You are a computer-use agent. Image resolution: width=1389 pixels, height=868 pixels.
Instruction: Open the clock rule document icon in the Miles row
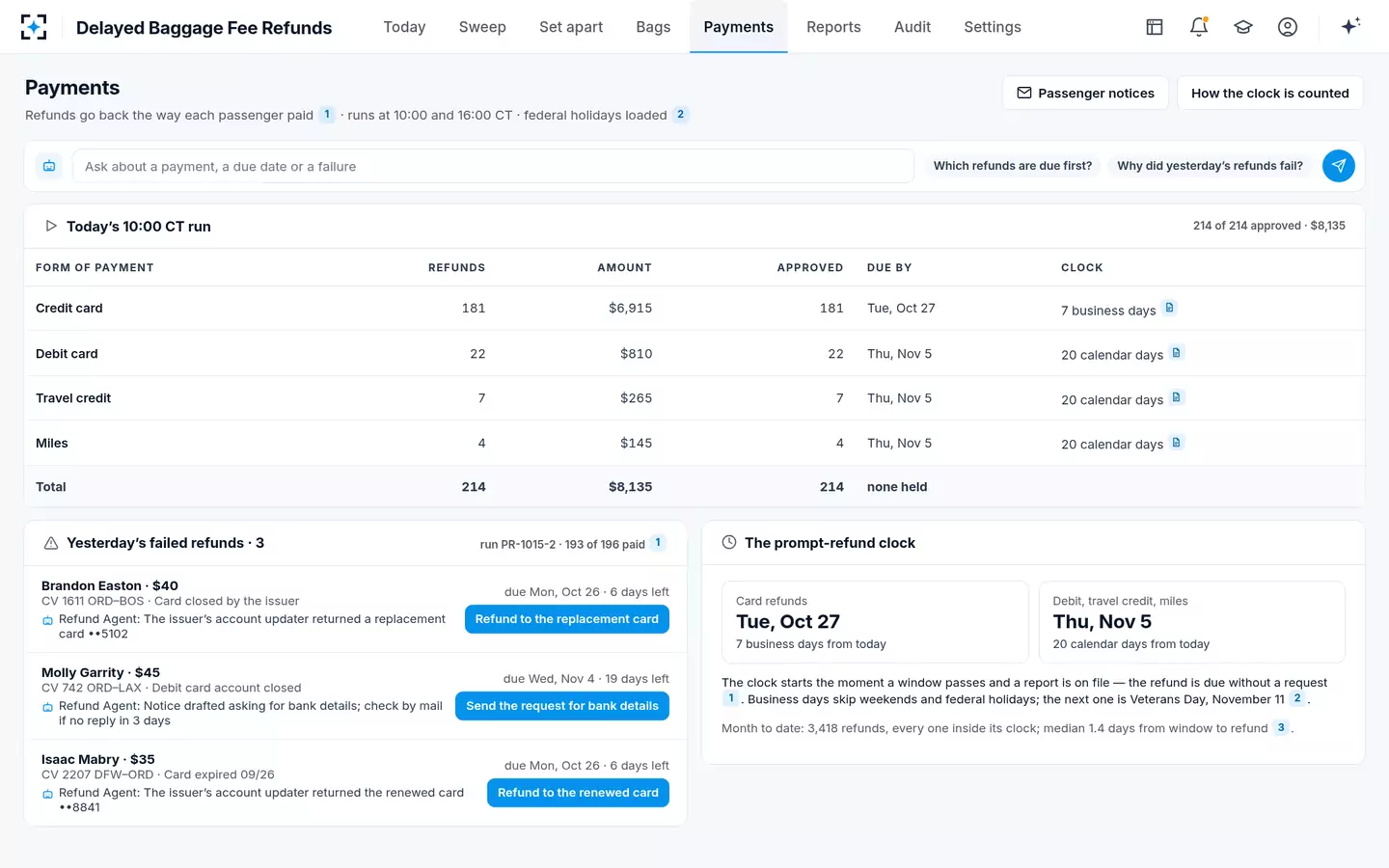[x=1177, y=443]
